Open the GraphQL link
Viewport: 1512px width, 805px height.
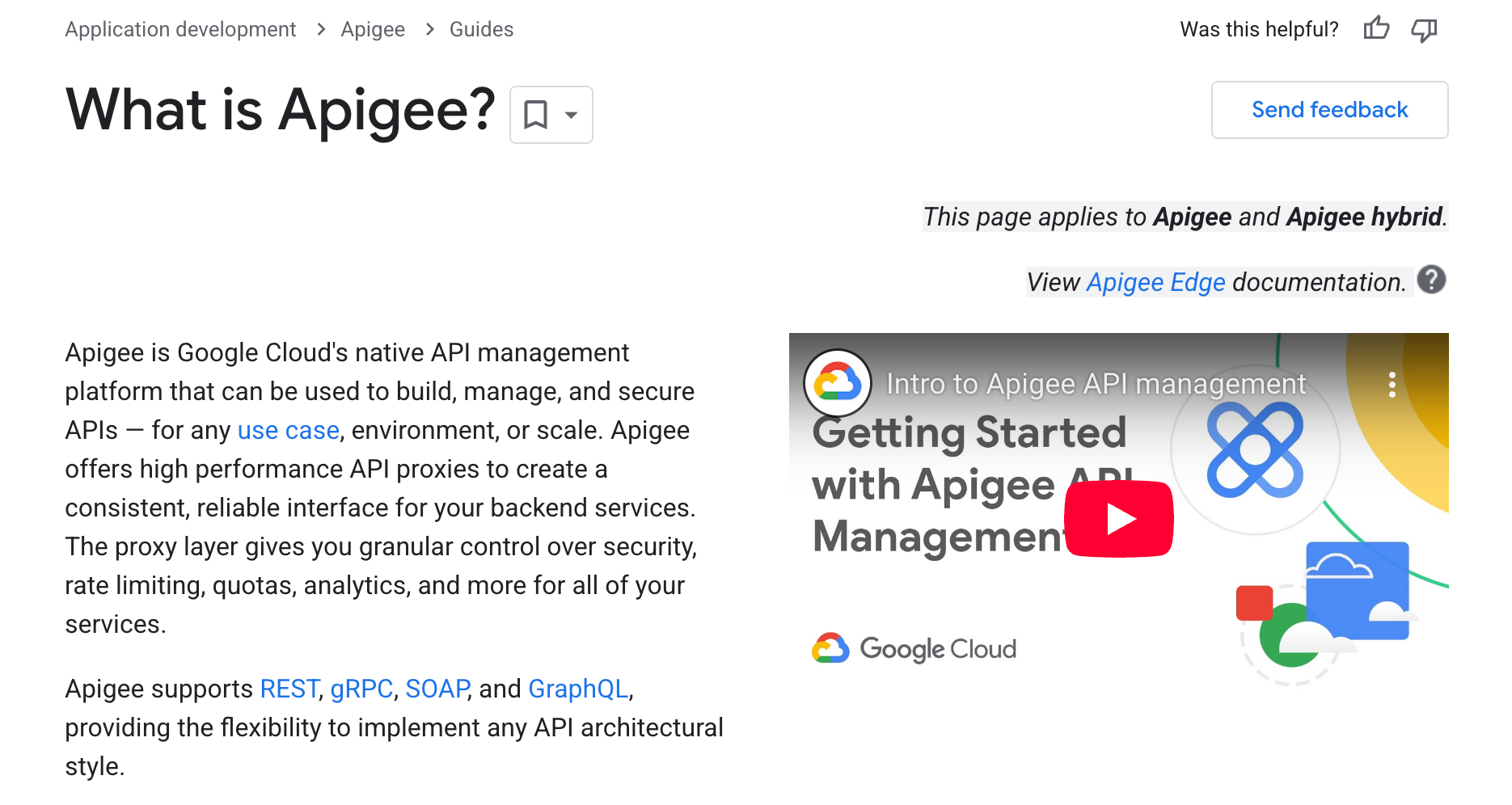point(578,689)
